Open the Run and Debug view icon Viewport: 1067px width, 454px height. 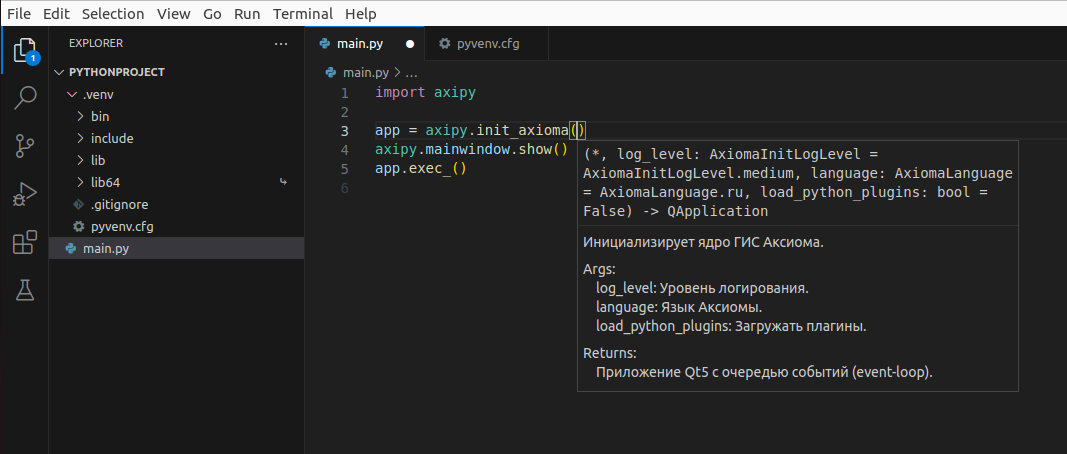coord(25,194)
